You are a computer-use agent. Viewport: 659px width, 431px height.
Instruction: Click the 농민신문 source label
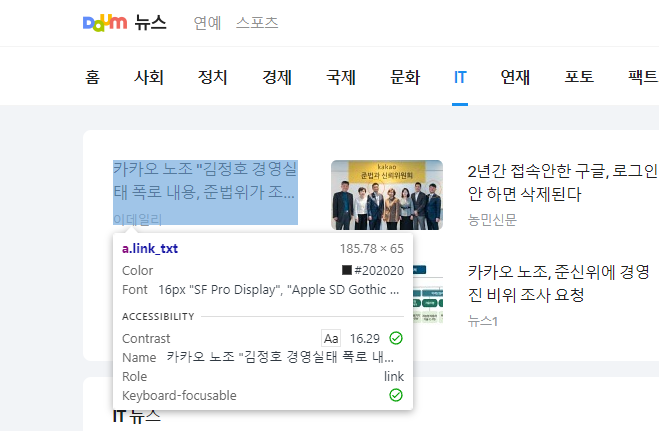[x=492, y=219]
